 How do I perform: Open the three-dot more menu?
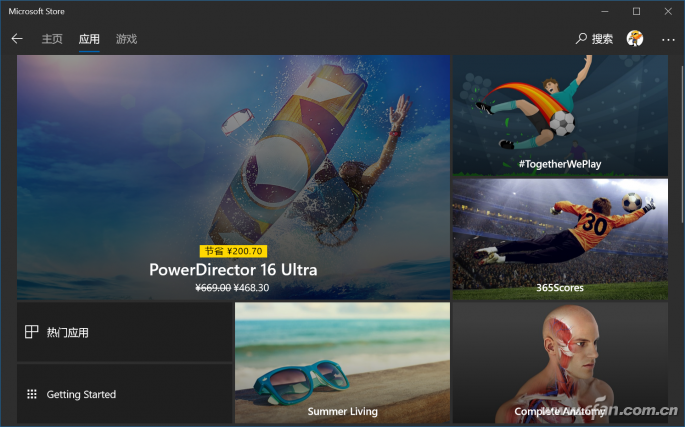[668, 39]
